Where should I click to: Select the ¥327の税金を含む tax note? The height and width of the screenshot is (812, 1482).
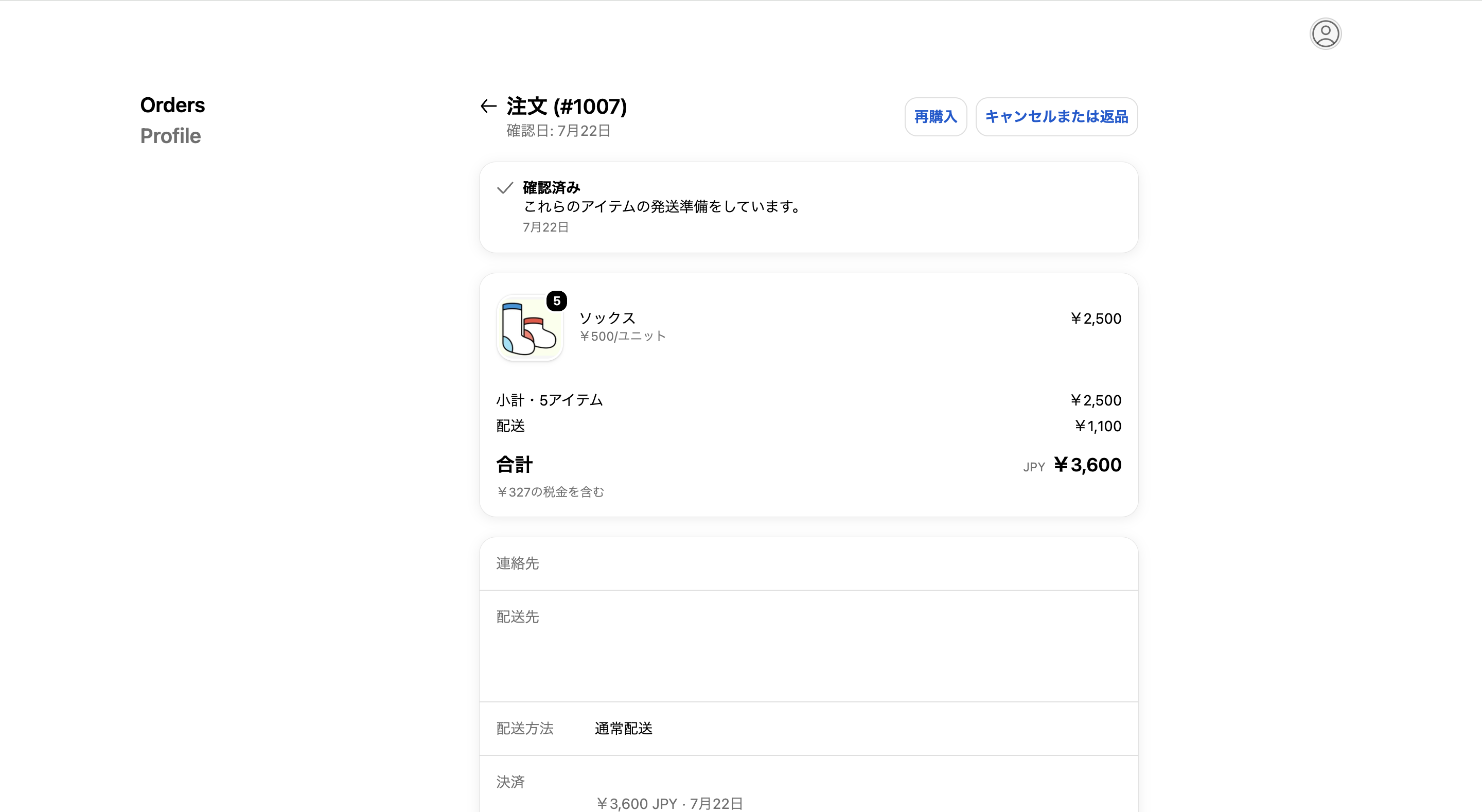coord(550,492)
